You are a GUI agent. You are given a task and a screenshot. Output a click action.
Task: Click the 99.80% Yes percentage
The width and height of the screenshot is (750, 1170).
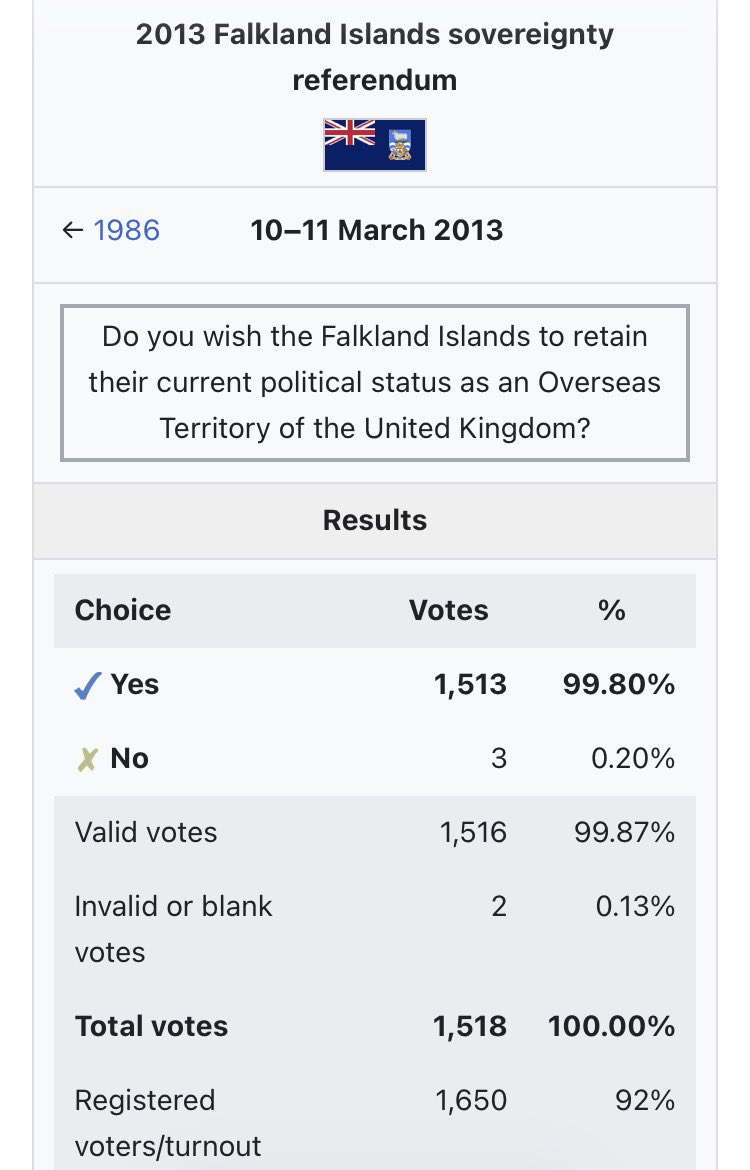[617, 685]
